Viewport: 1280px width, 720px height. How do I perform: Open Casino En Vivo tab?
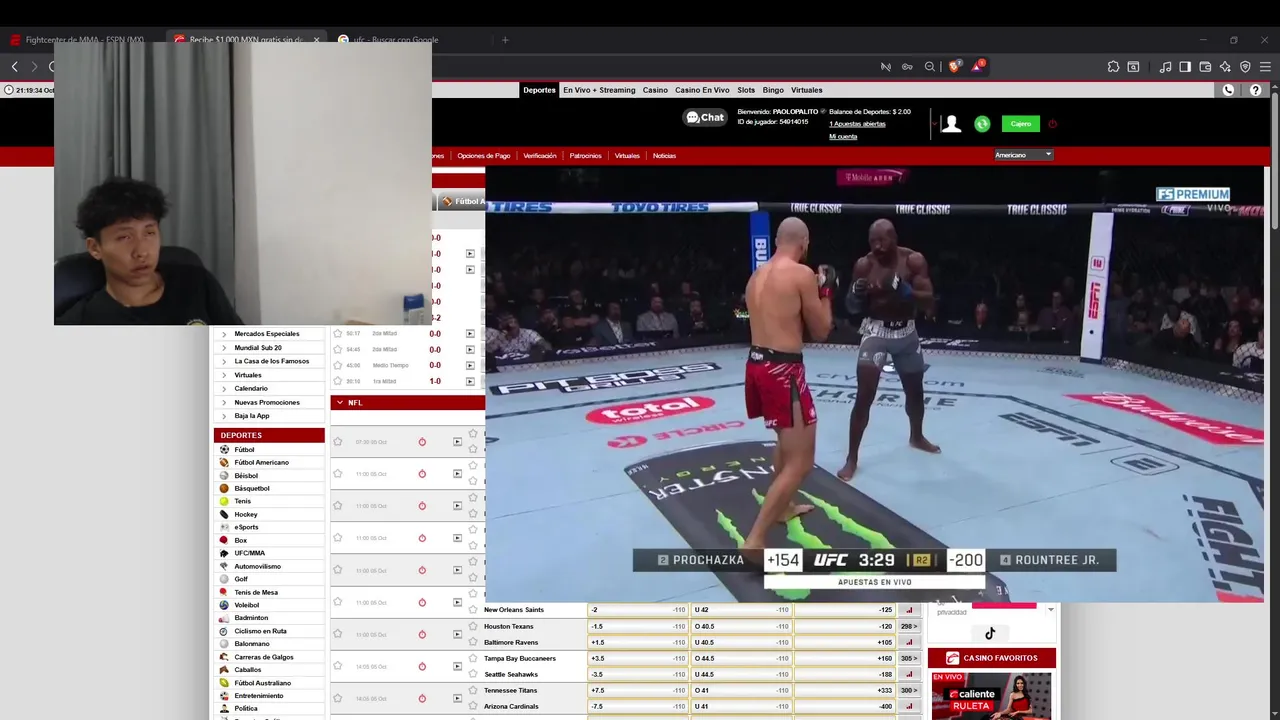tap(702, 90)
